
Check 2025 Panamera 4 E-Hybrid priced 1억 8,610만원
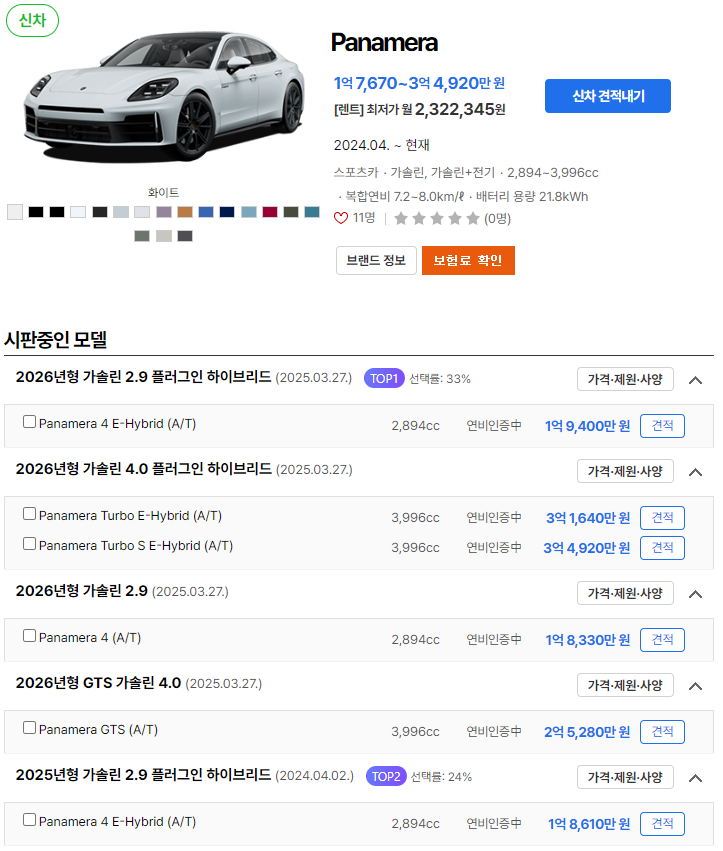29,820
